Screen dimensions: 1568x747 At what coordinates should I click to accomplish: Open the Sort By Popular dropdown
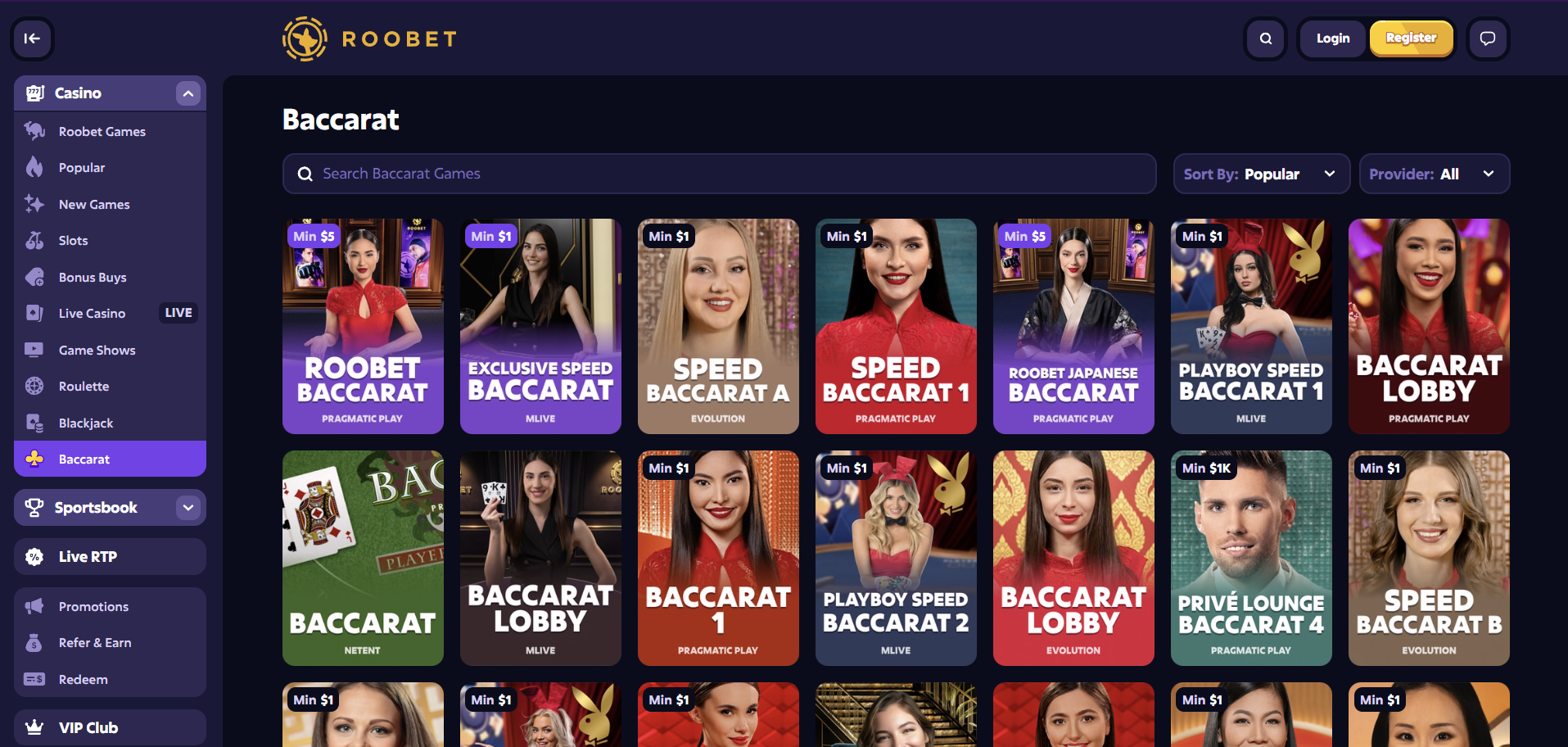click(x=1261, y=174)
